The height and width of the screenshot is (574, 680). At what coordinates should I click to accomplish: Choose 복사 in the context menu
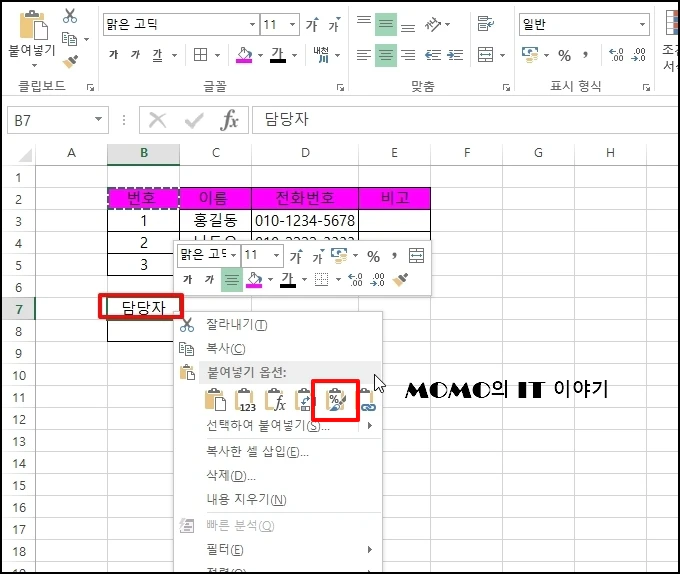pos(278,349)
